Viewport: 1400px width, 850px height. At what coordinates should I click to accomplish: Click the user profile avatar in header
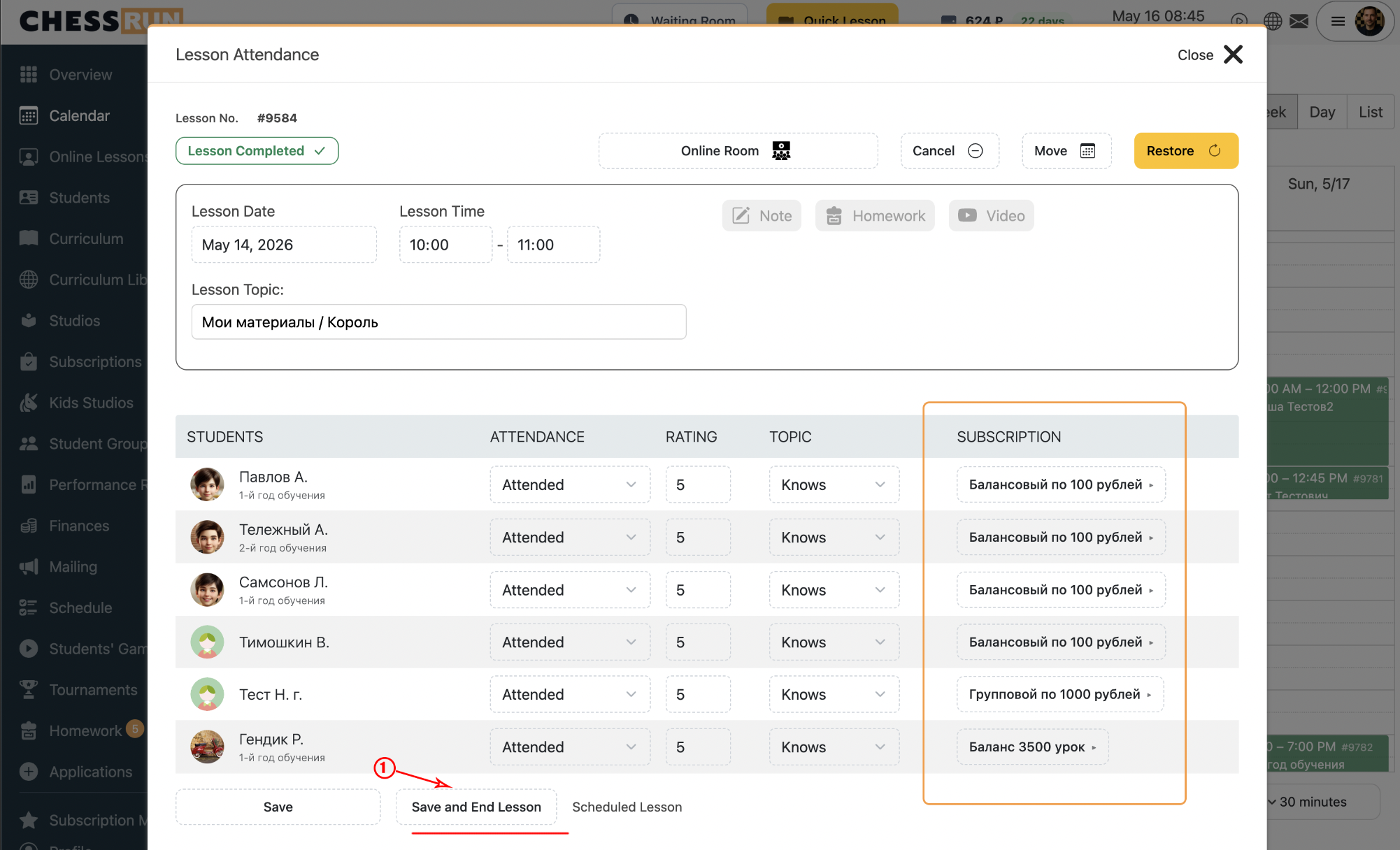[x=1369, y=21]
